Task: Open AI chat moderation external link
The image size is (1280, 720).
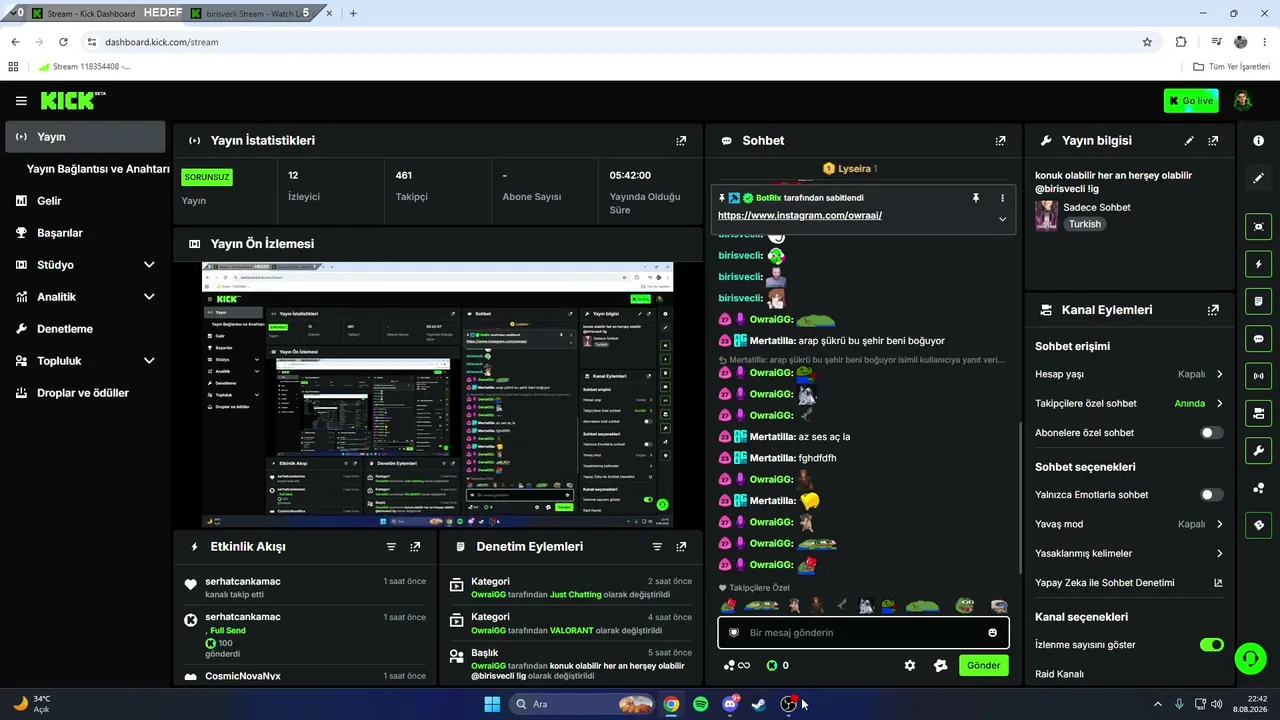Action: click(1218, 583)
